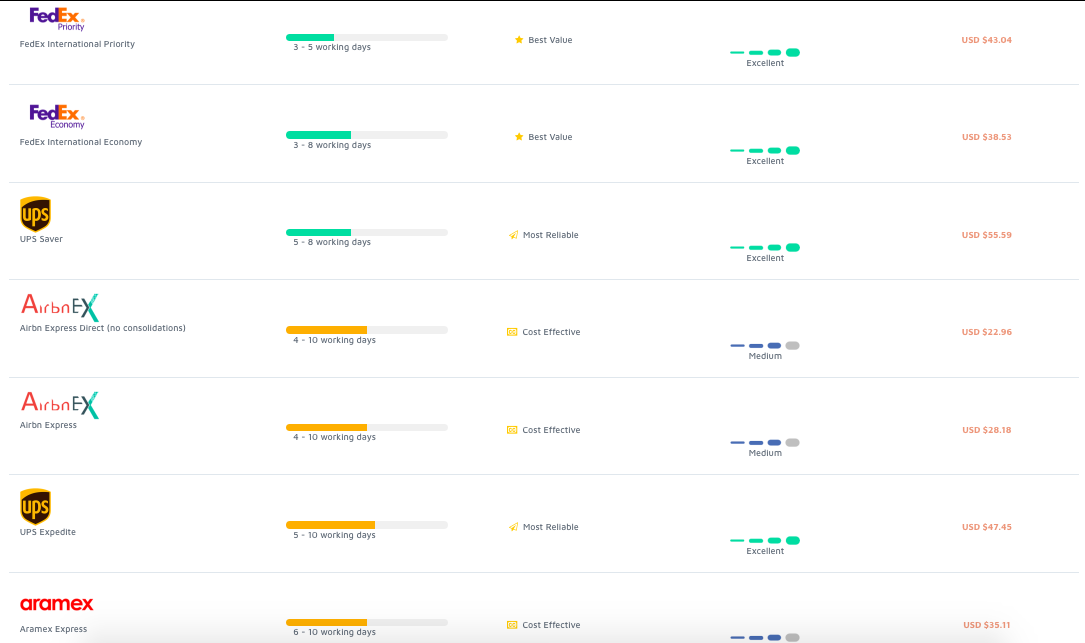Viewport: 1085px width, 643px height.
Task: Click UPS Saver's Most Reliable plane icon
Action: 513,235
